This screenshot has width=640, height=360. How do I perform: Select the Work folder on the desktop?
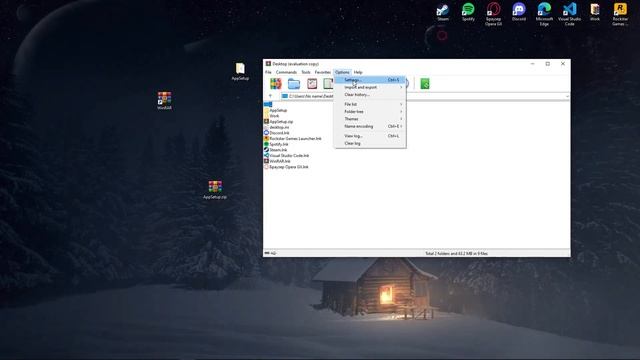595,12
